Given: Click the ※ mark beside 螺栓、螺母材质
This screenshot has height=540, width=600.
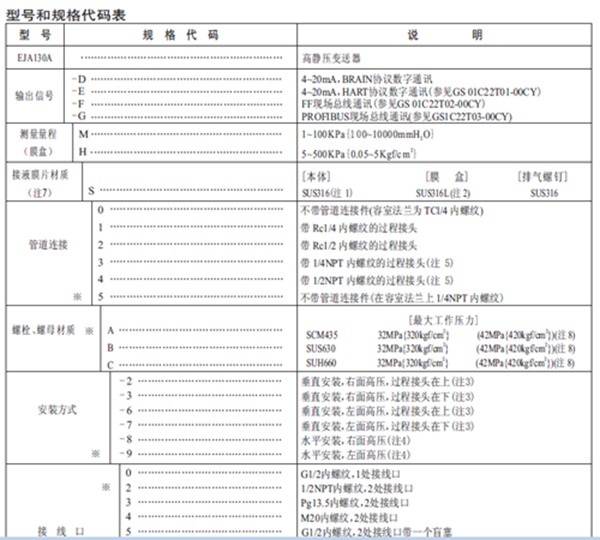Looking at the screenshot, I should click(89, 331).
